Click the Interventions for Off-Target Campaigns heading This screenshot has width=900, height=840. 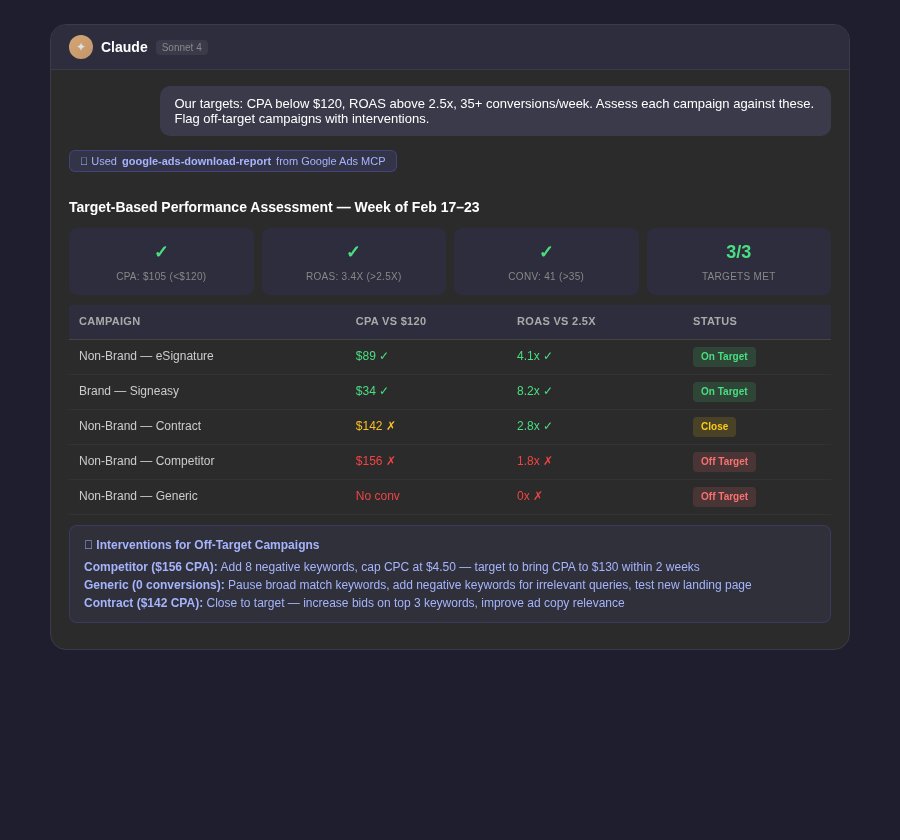[x=201, y=545]
